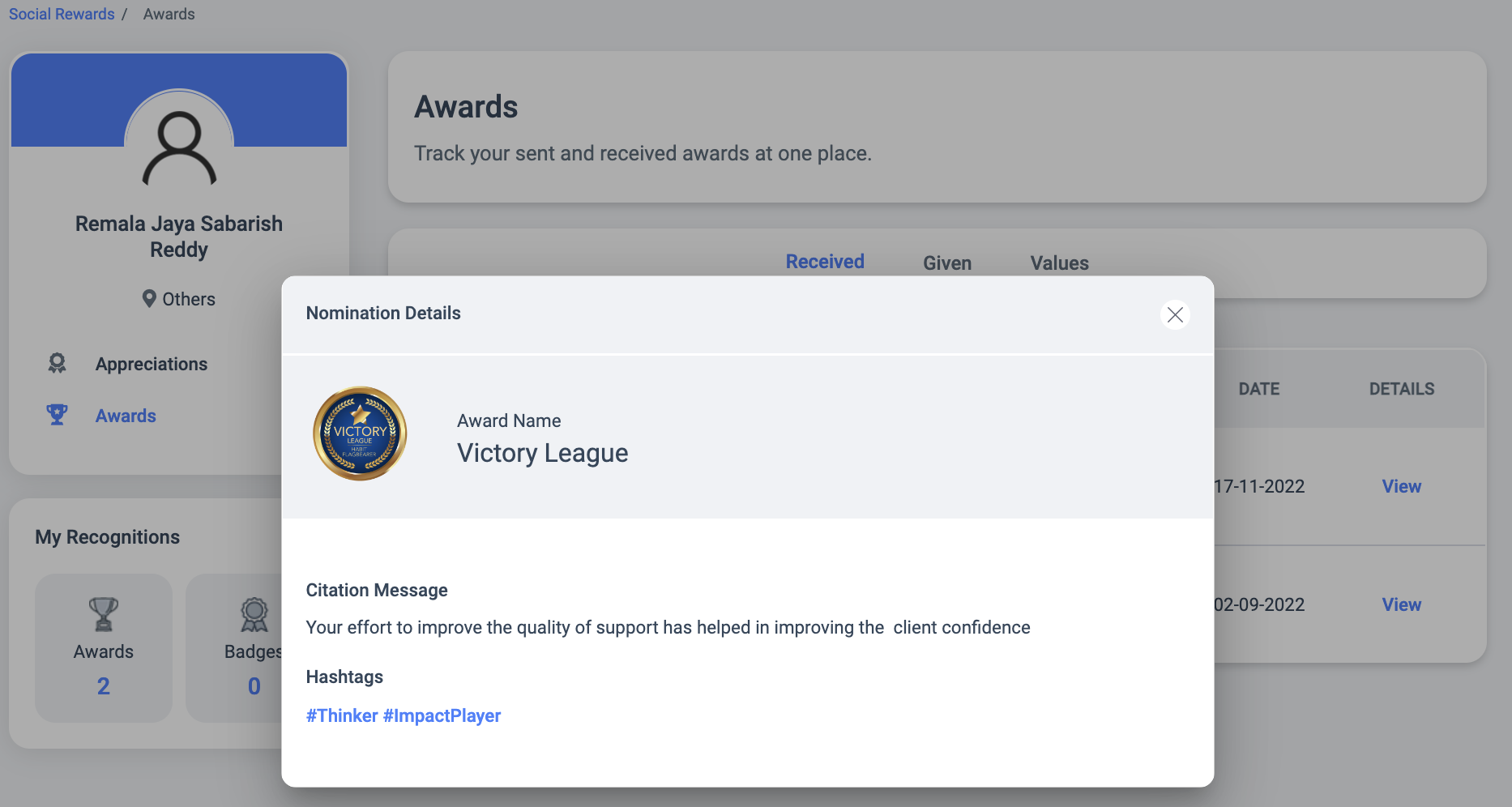Image resolution: width=1512 pixels, height=807 pixels.
Task: Open Appreciations in the sidebar
Action: (x=152, y=364)
